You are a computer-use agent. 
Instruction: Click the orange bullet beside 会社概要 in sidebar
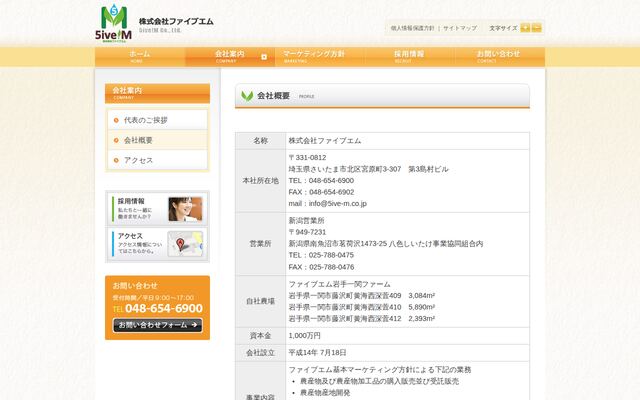[116, 140]
